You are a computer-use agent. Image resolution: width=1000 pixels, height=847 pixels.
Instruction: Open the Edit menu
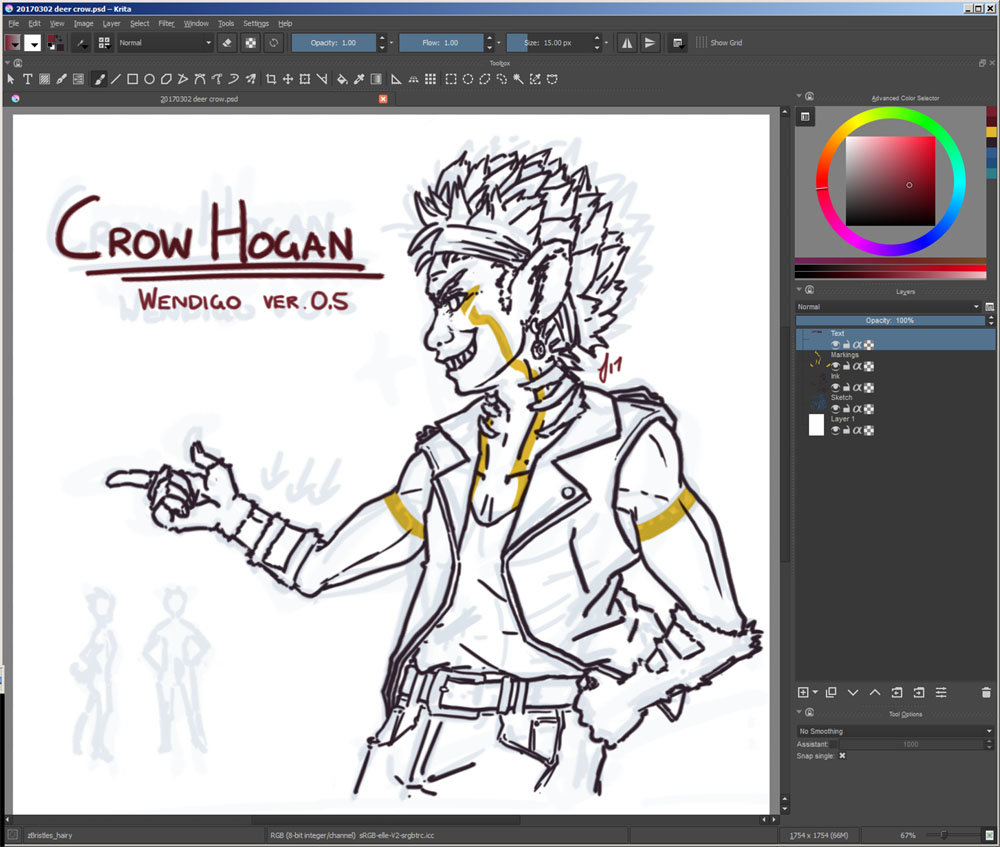coord(34,24)
